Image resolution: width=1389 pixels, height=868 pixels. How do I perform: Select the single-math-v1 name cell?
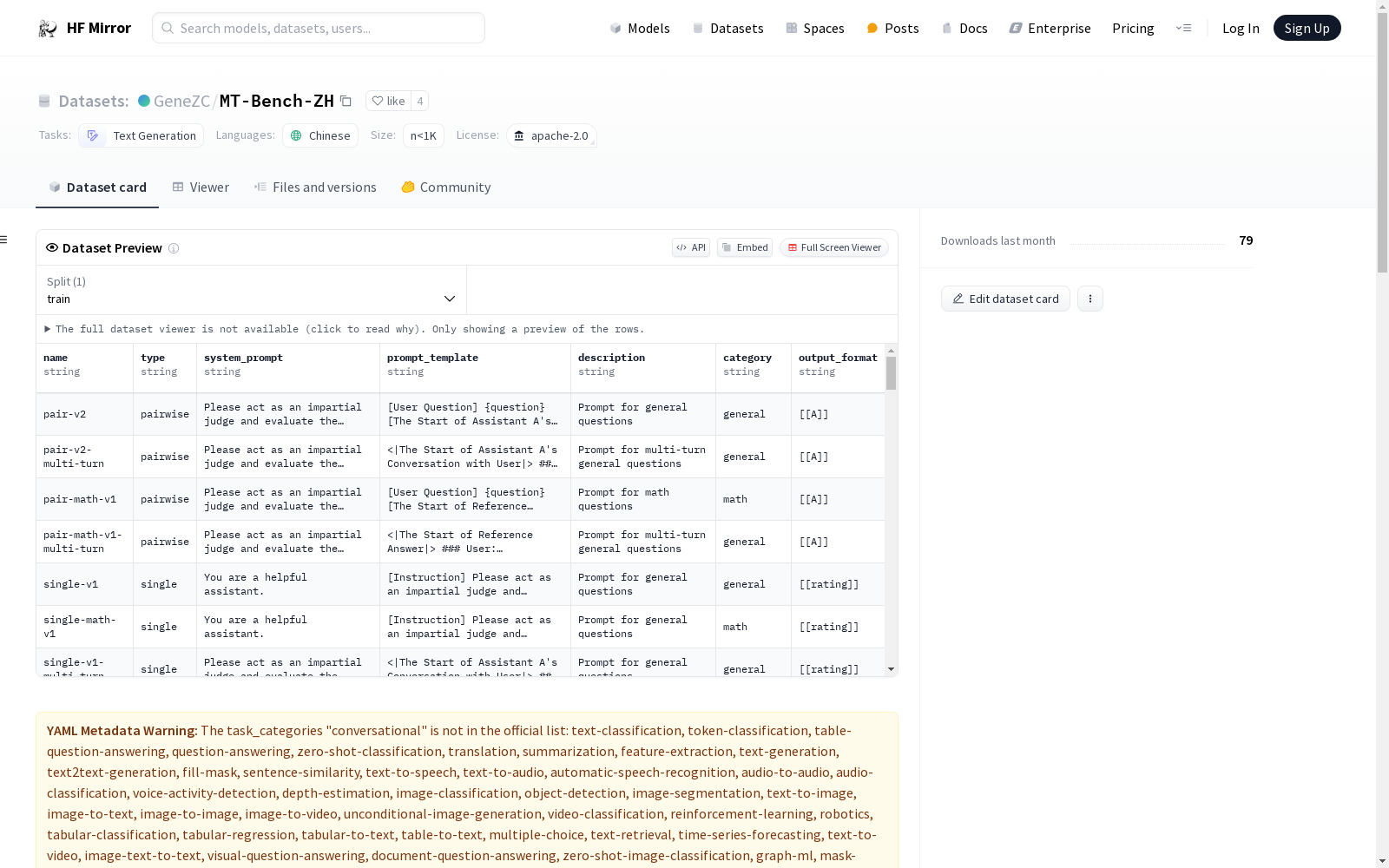(x=84, y=627)
